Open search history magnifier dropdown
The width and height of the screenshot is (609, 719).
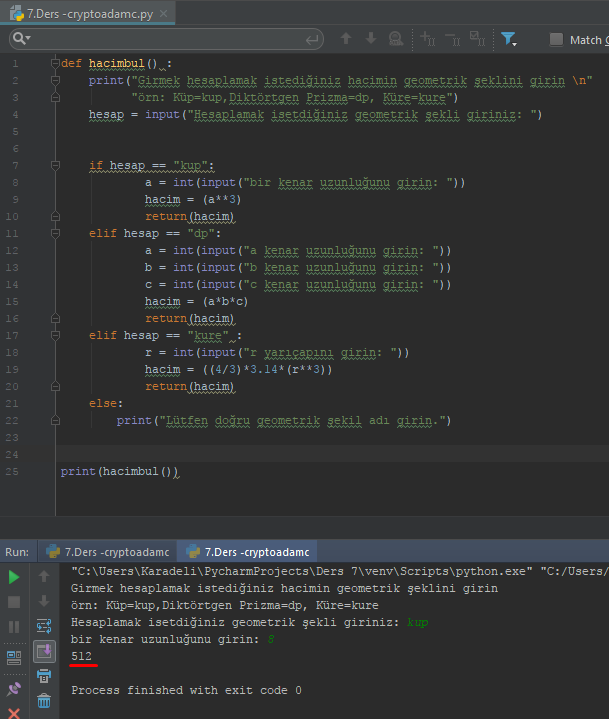click(22, 39)
